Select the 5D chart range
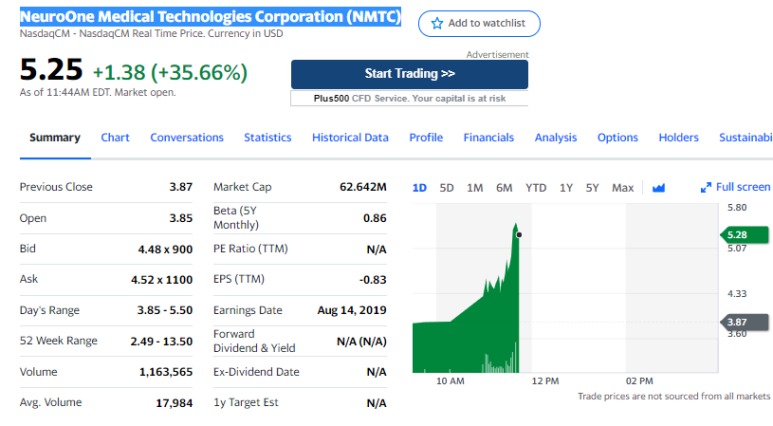Image resolution: width=773 pixels, height=426 pixels. coord(446,188)
